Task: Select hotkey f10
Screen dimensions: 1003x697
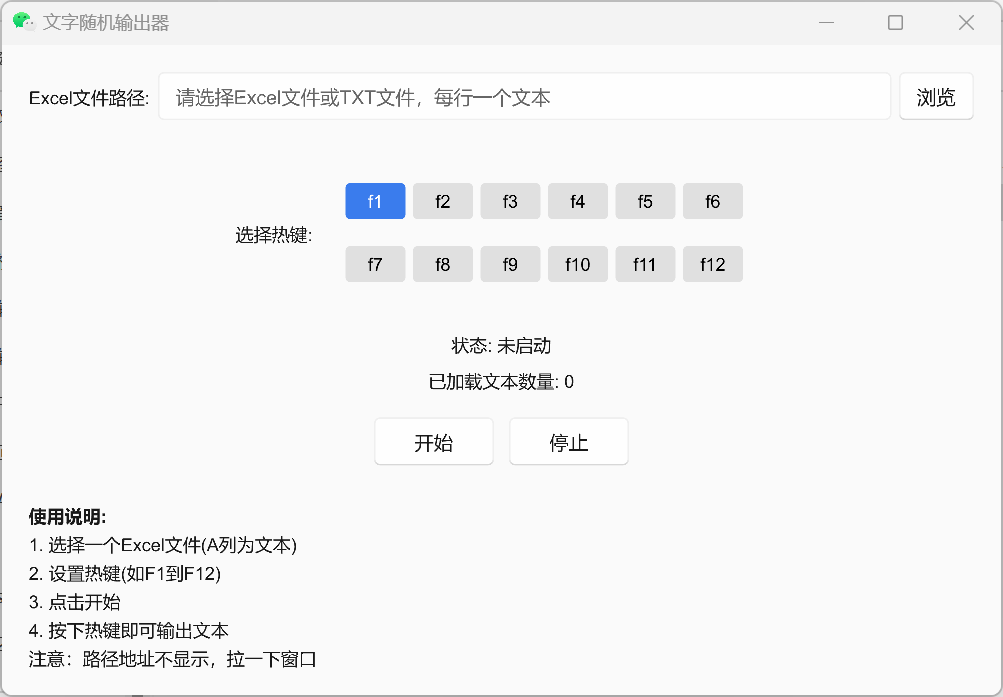Action: click(577, 264)
